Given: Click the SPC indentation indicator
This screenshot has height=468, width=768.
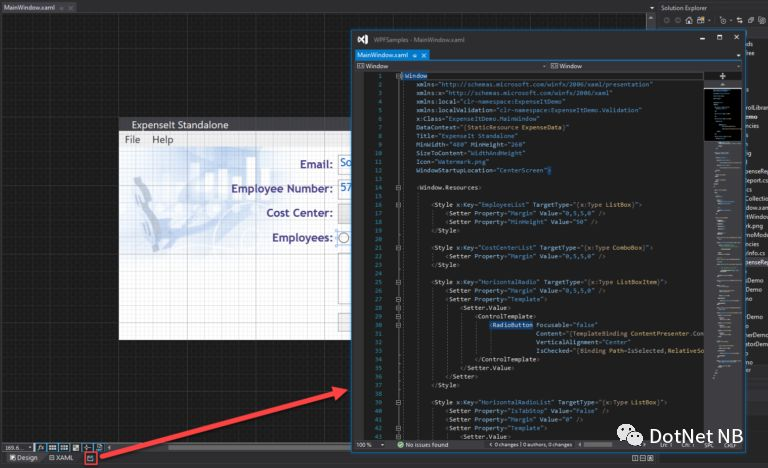Looking at the screenshot, I should tap(709, 445).
